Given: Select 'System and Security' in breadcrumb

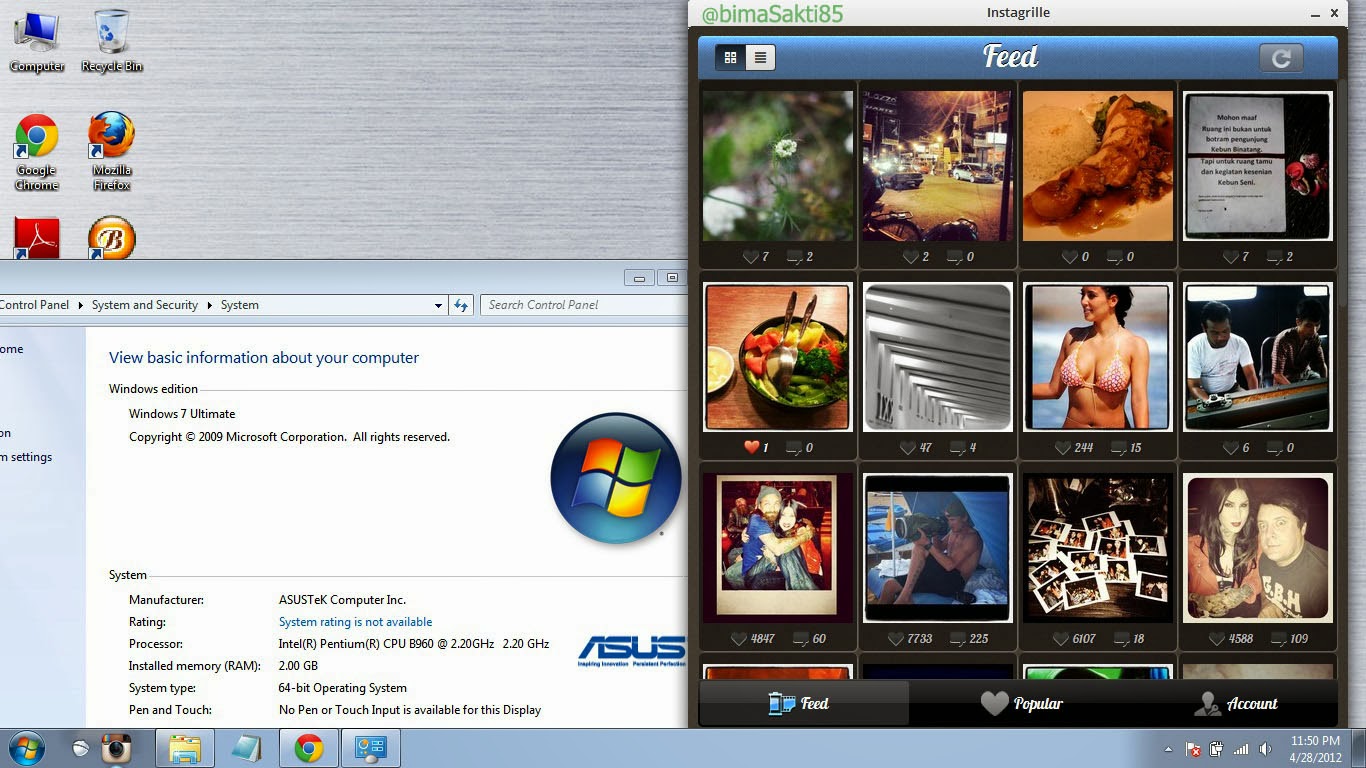Looking at the screenshot, I should pos(145,305).
